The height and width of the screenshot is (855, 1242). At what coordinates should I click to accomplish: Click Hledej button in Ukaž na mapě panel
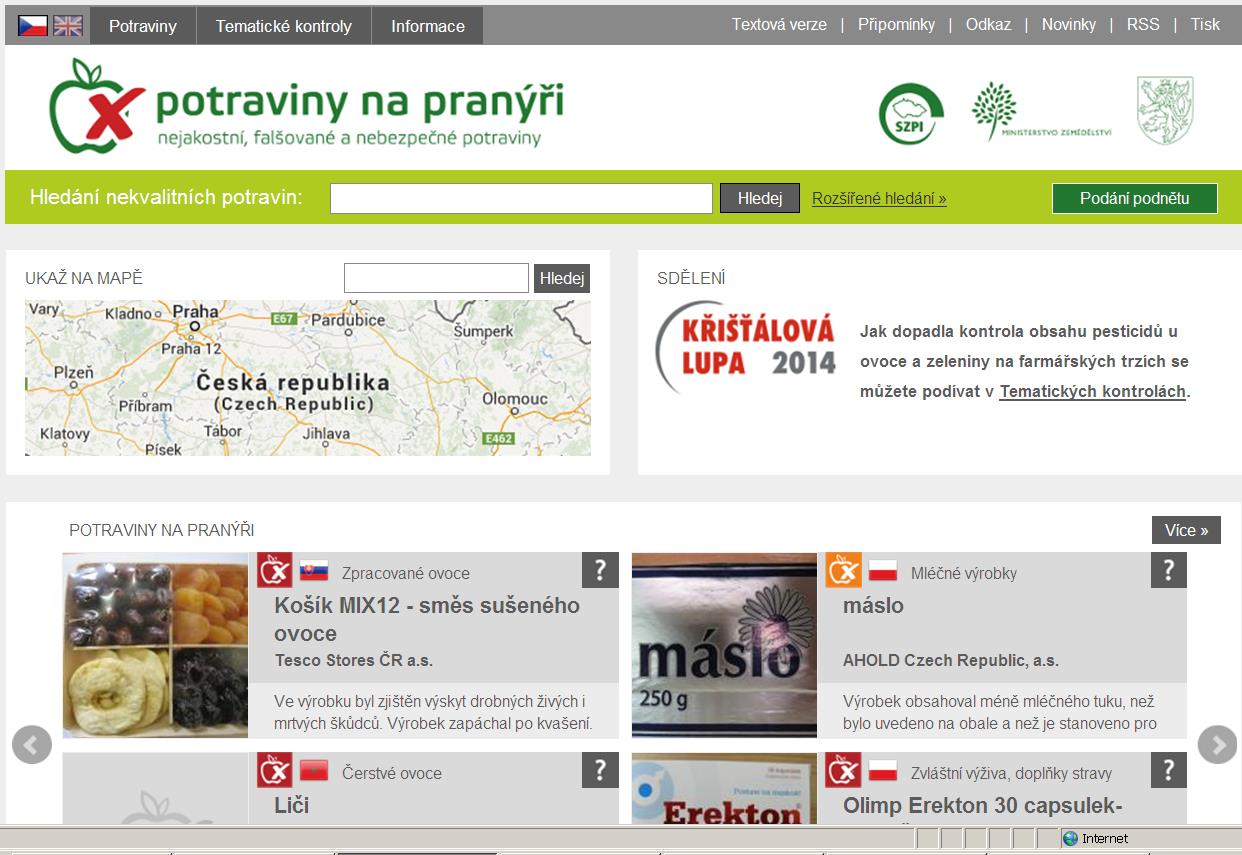pos(562,278)
